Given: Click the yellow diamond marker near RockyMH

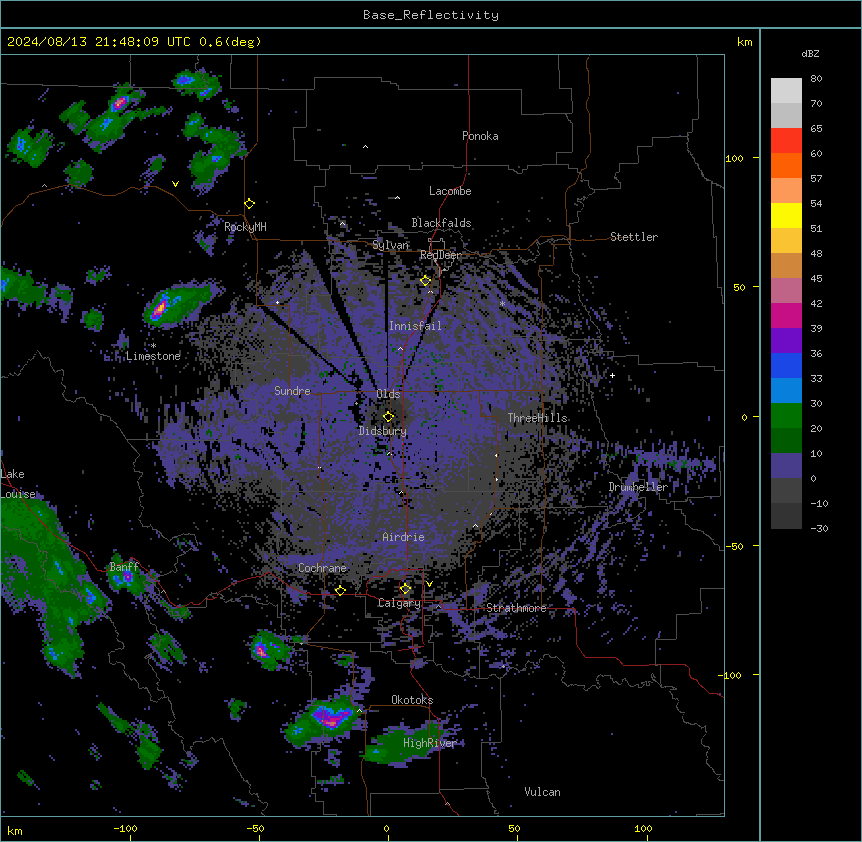Looking at the screenshot, I should (x=250, y=204).
